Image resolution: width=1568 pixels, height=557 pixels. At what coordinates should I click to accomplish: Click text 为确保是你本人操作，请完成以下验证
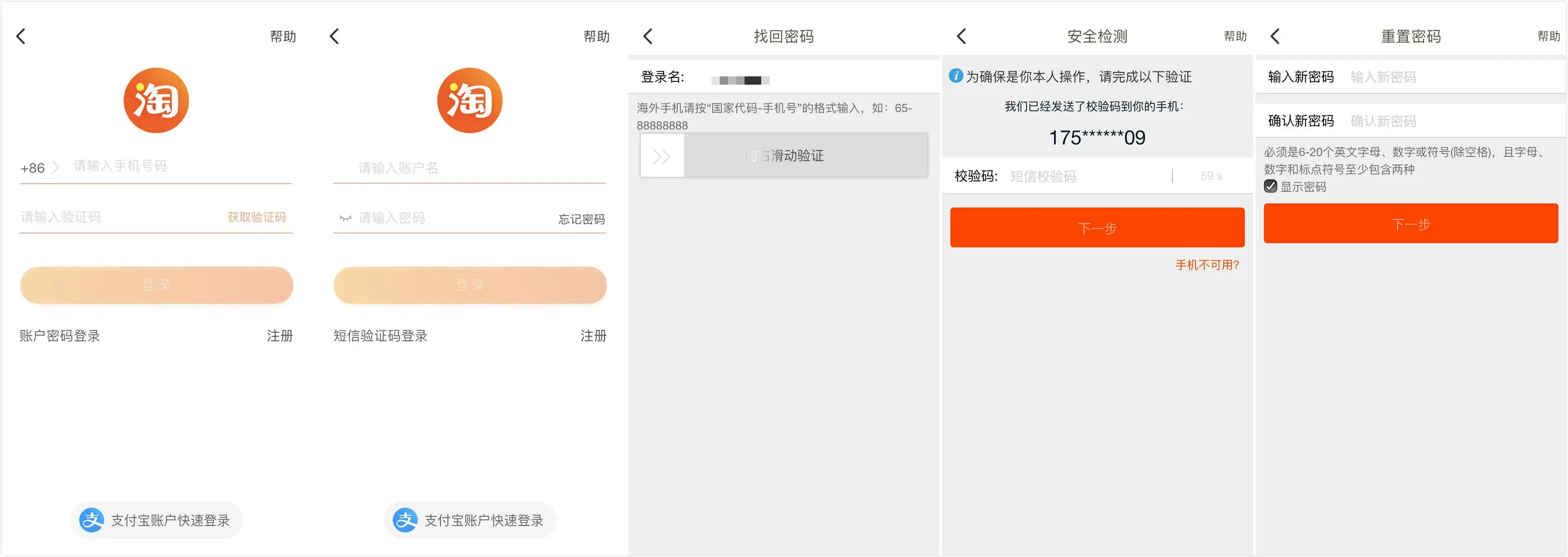[1079, 77]
